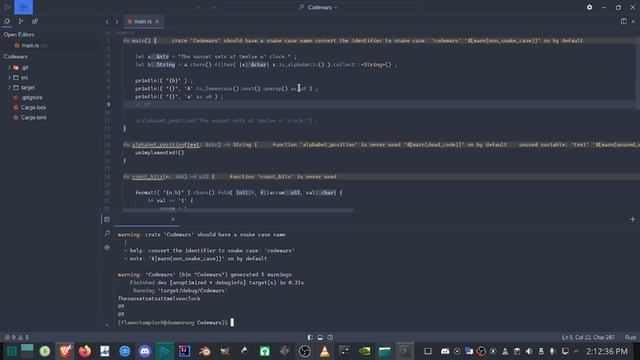
Task: Click the Rust language indicator
Action: point(630,337)
